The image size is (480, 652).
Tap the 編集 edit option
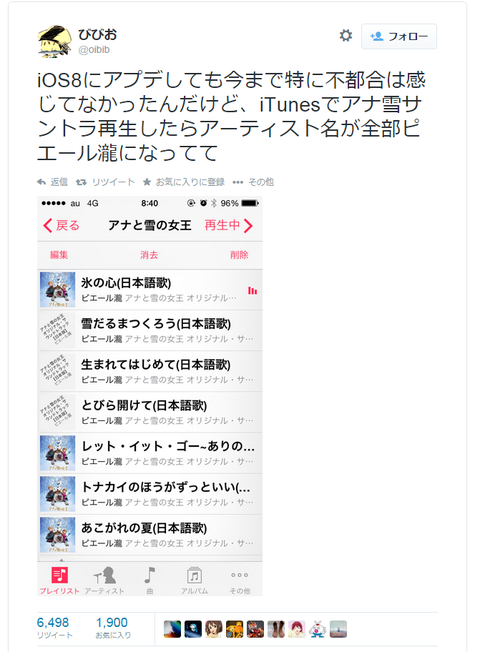pyautogui.click(x=59, y=255)
